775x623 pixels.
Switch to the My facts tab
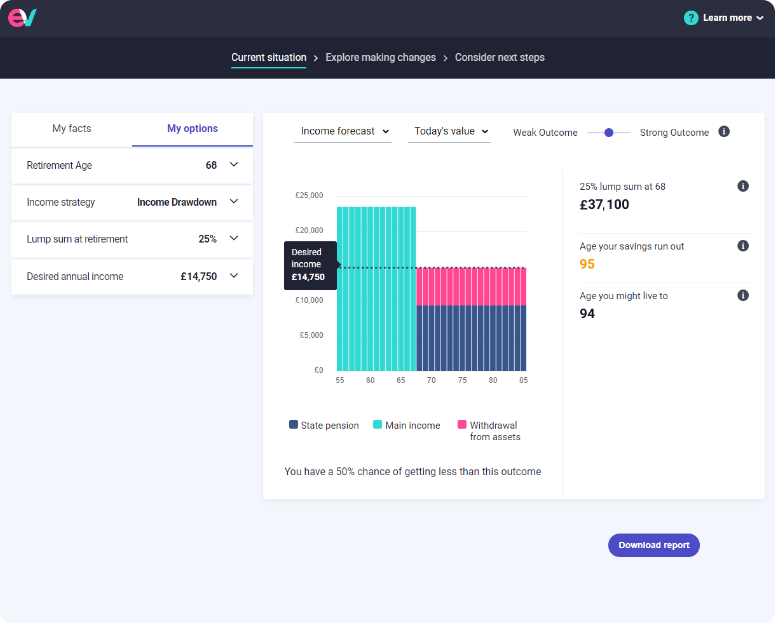[72, 129]
